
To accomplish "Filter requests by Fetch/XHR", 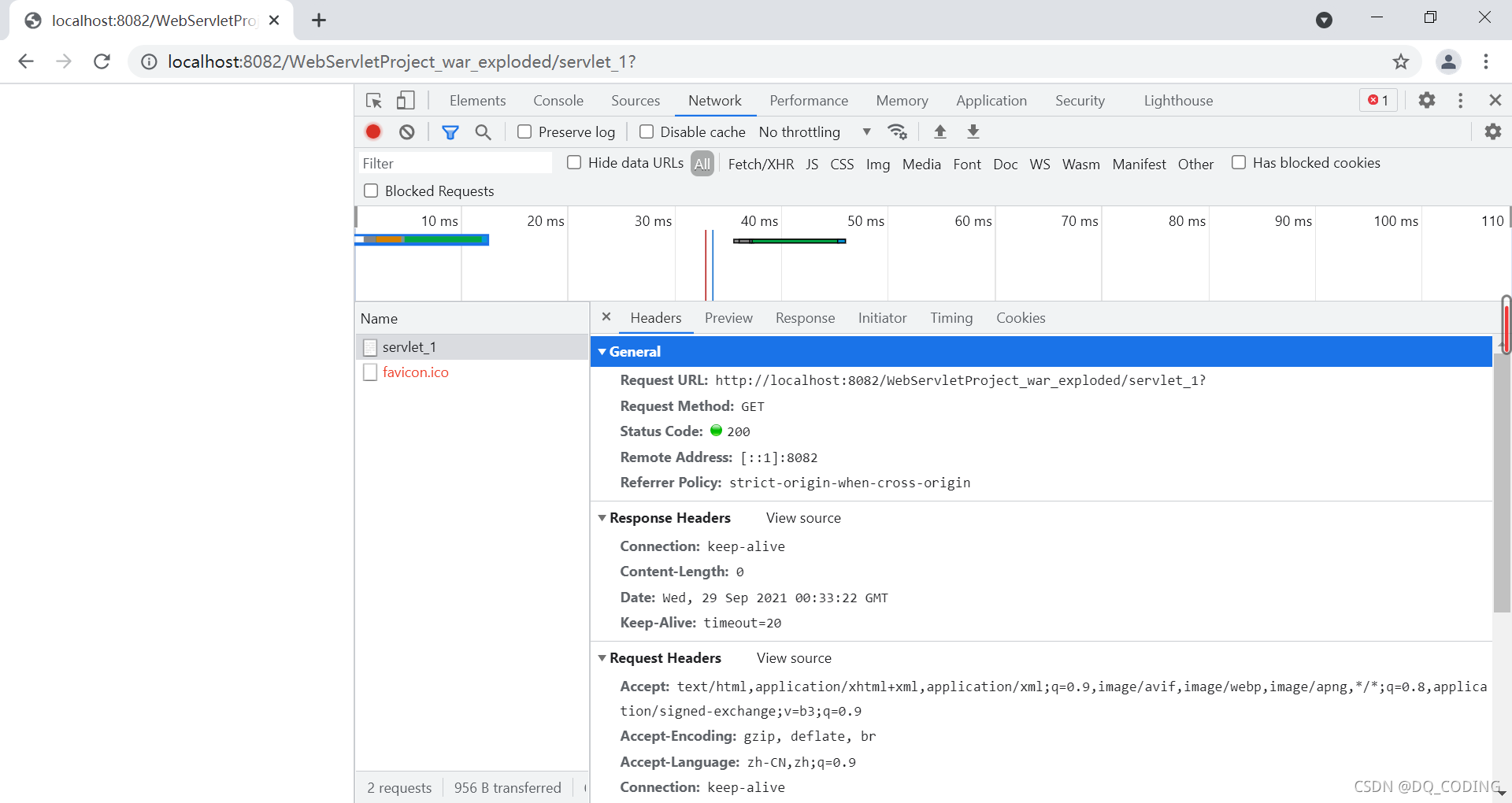I will (x=761, y=164).
